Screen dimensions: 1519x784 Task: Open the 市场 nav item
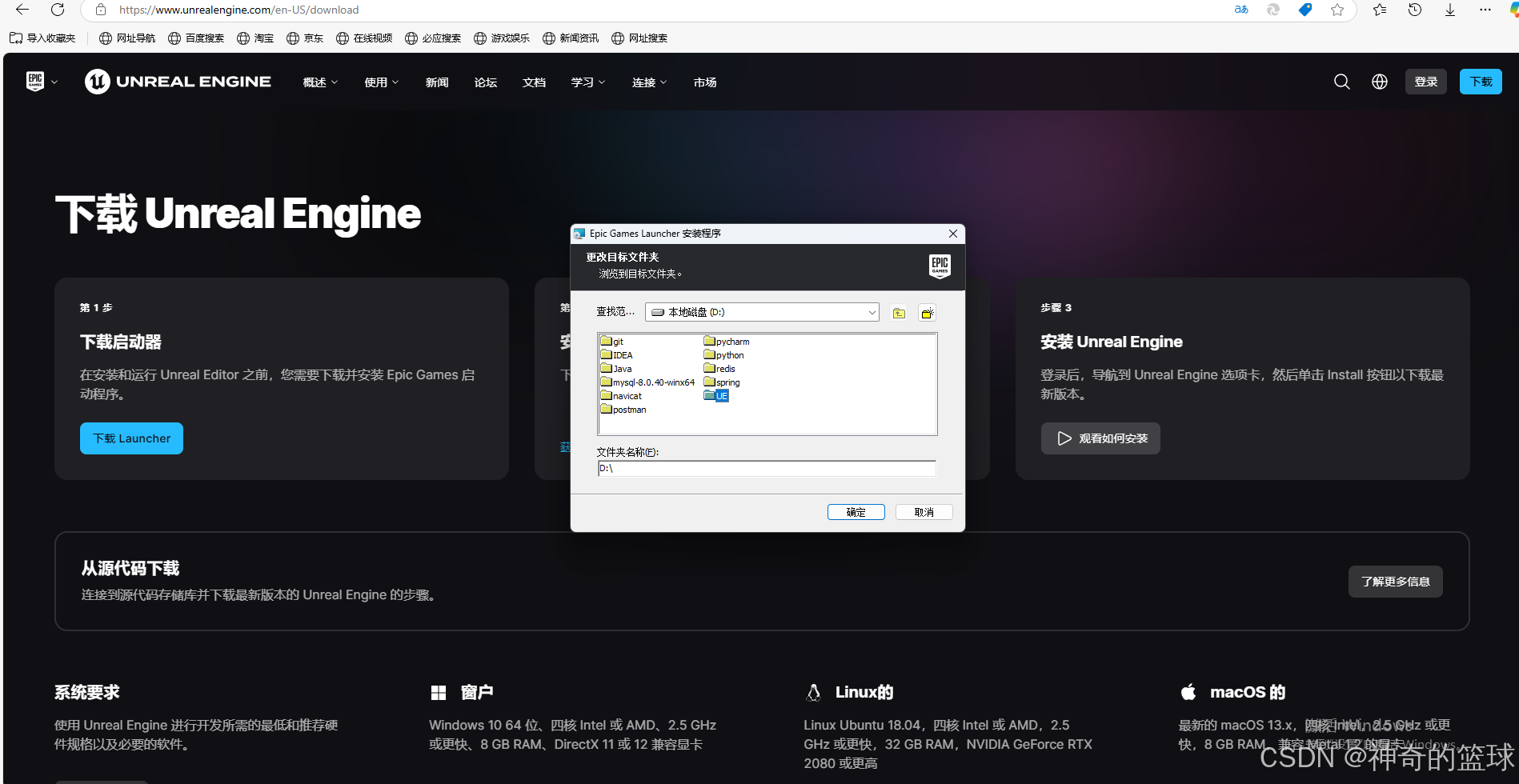[x=705, y=82]
